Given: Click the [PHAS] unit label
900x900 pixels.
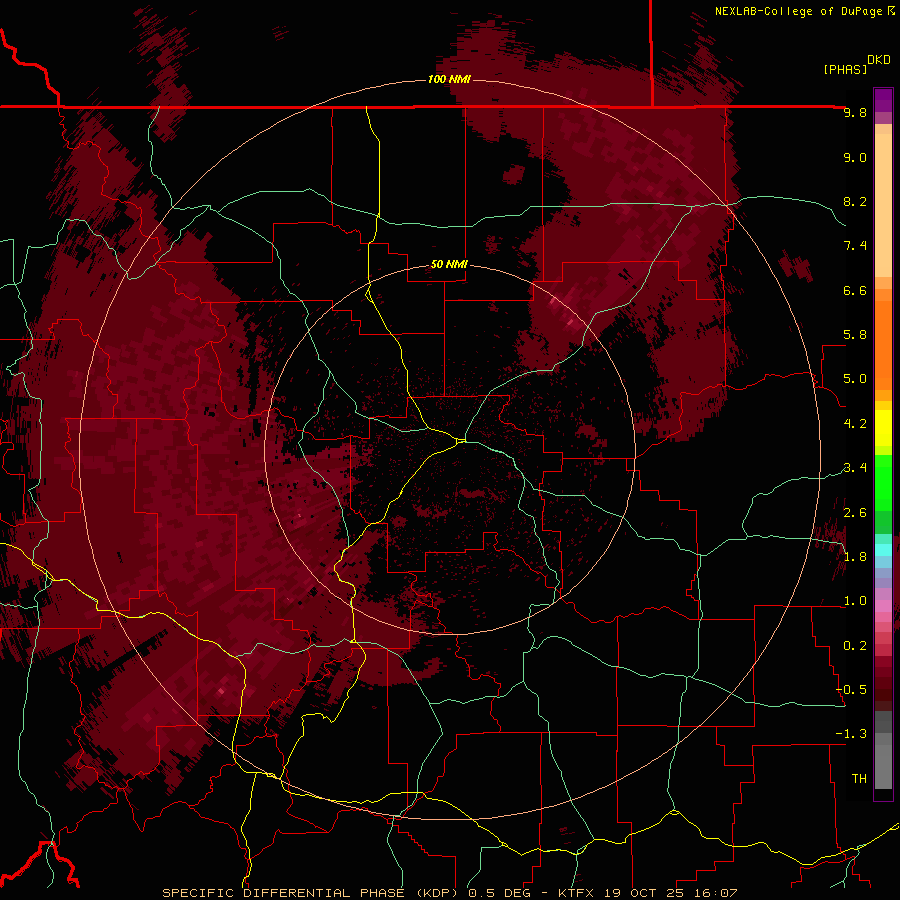Looking at the screenshot, I should pyautogui.click(x=845, y=69).
